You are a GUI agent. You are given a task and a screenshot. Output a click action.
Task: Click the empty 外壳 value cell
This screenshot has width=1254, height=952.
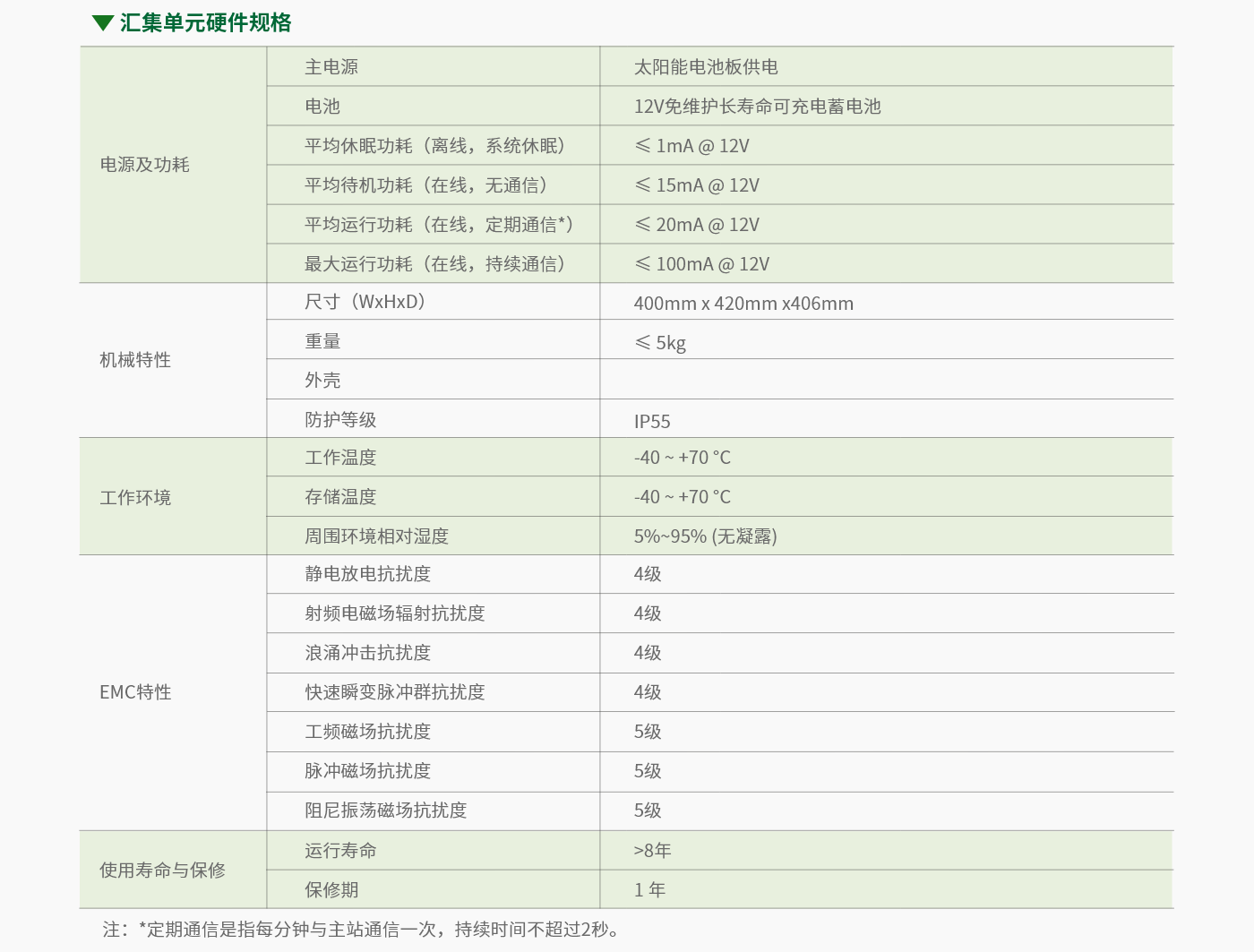[887, 379]
